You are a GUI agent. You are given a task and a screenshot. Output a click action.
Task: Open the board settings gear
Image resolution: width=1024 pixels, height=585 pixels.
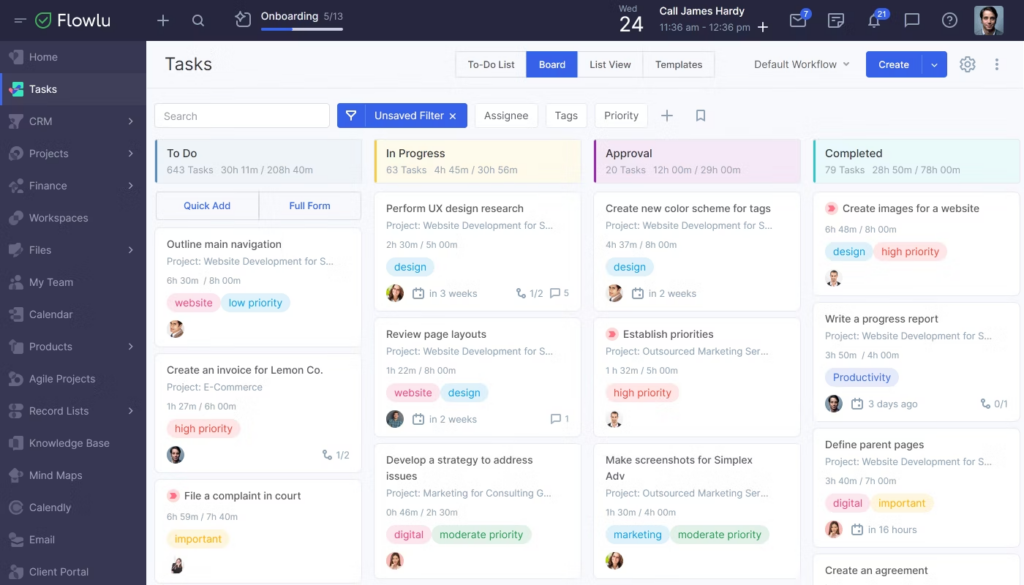pos(967,64)
